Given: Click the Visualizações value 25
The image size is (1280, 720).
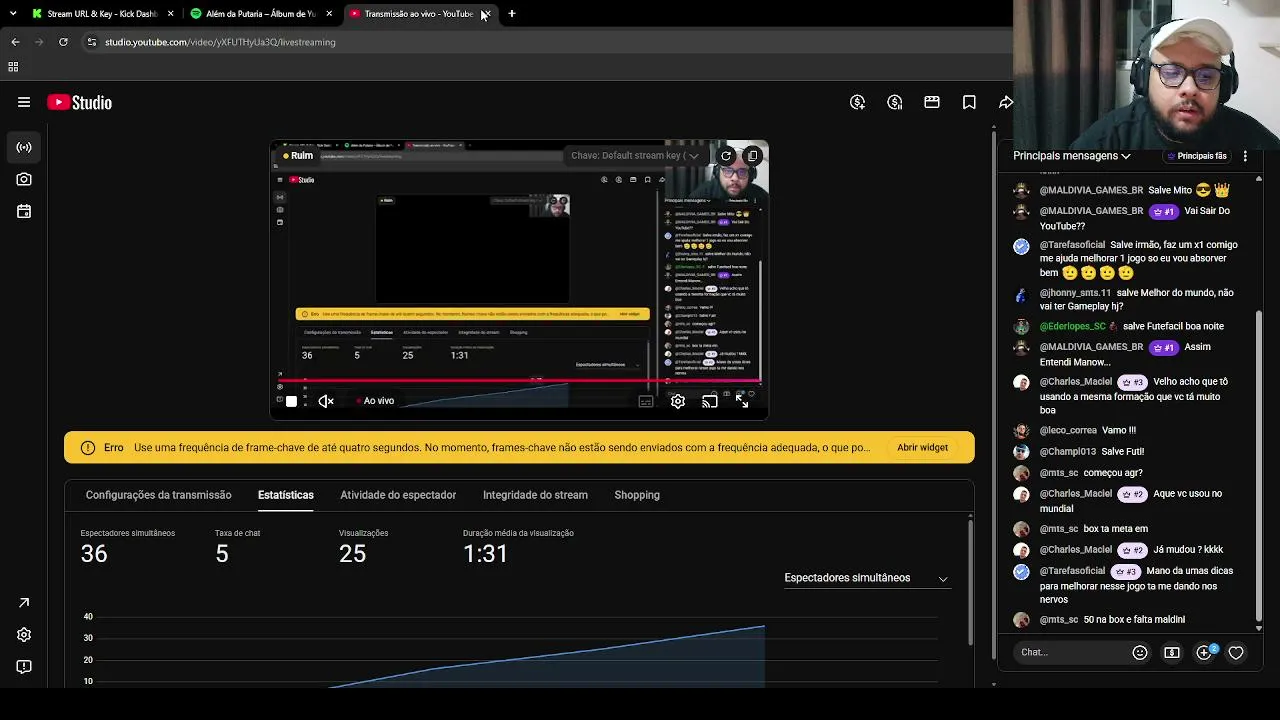Looking at the screenshot, I should click(353, 554).
